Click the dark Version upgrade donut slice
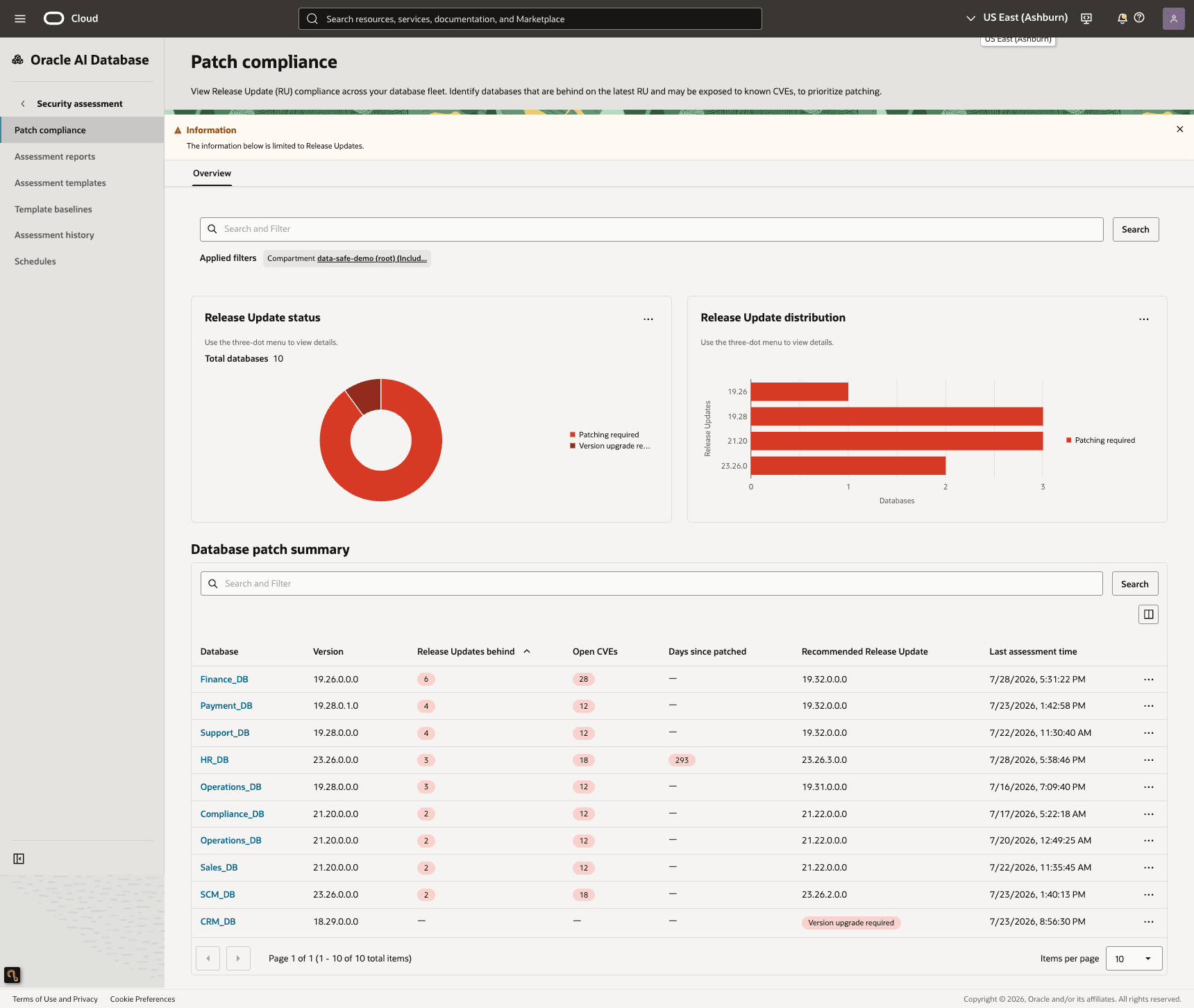 366,394
